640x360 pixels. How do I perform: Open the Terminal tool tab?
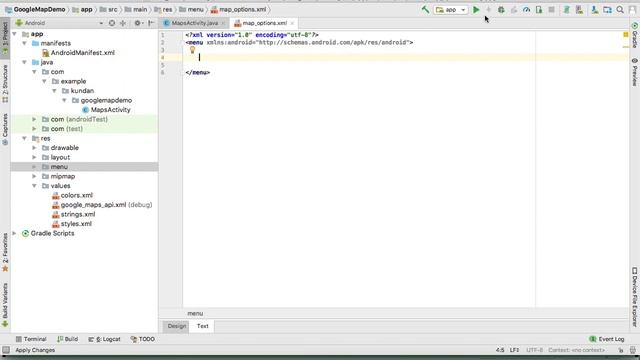(31, 339)
